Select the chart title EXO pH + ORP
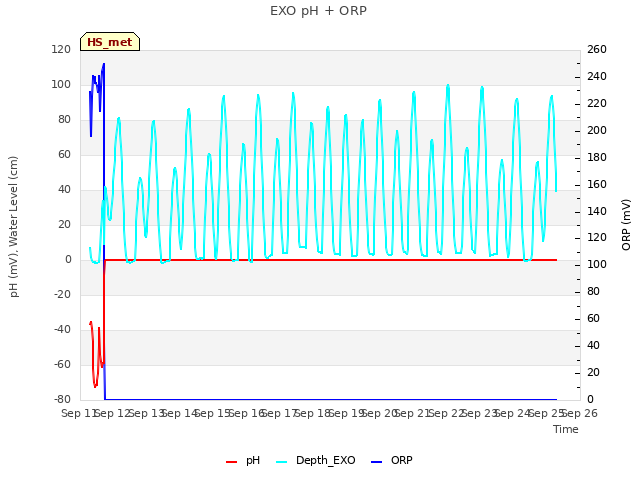This screenshot has width=640, height=480. tap(318, 11)
